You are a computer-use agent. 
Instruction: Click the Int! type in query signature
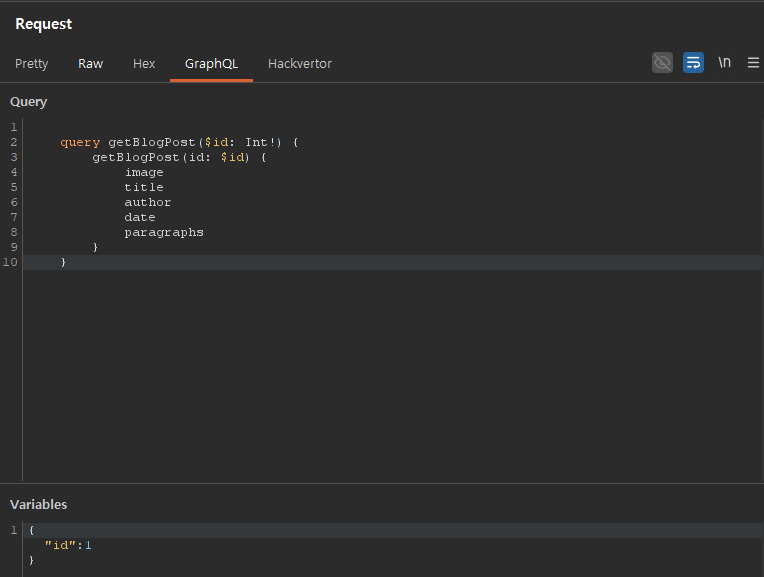click(x=260, y=142)
